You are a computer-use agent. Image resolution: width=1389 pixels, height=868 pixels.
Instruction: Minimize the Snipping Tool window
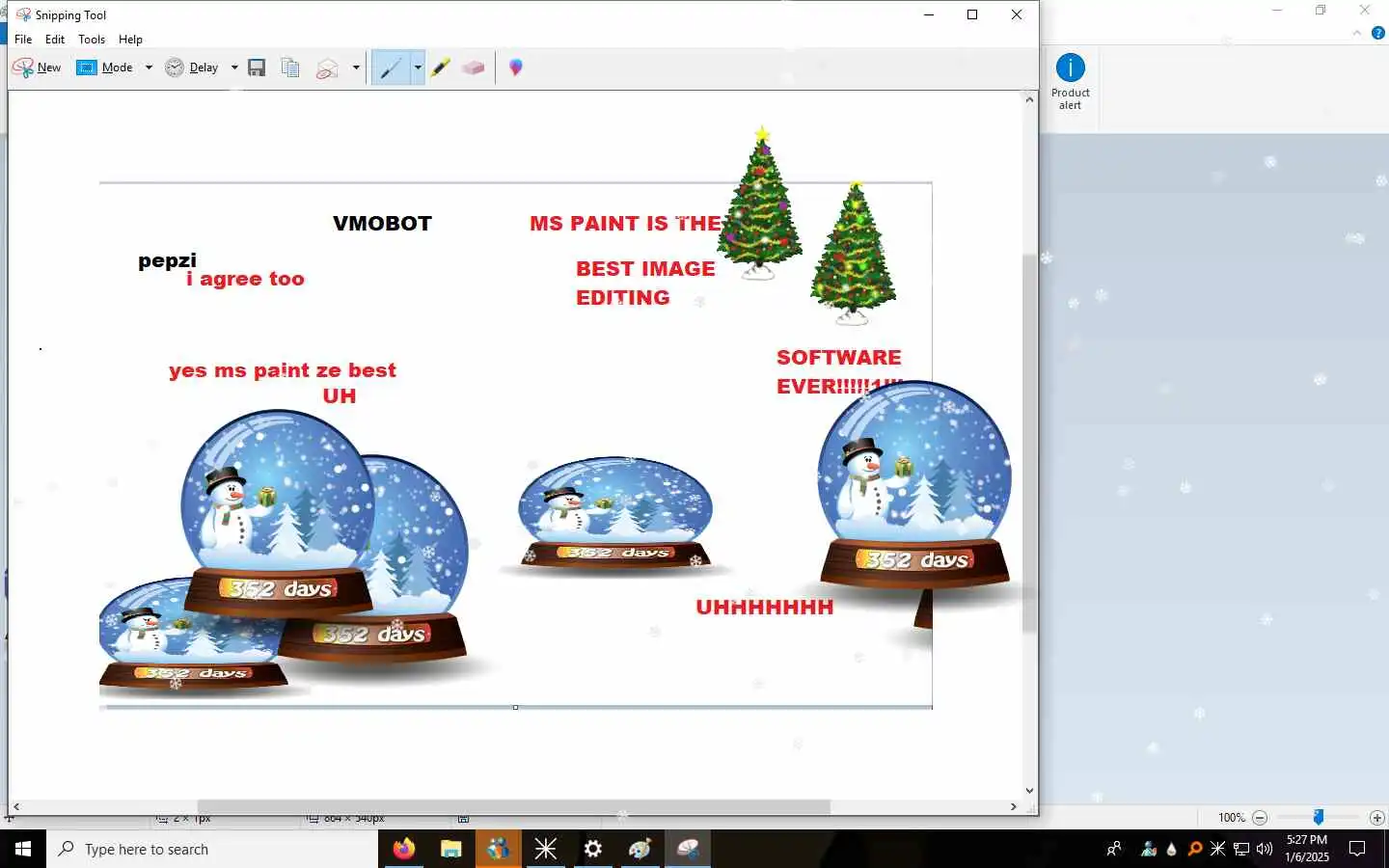point(929,14)
